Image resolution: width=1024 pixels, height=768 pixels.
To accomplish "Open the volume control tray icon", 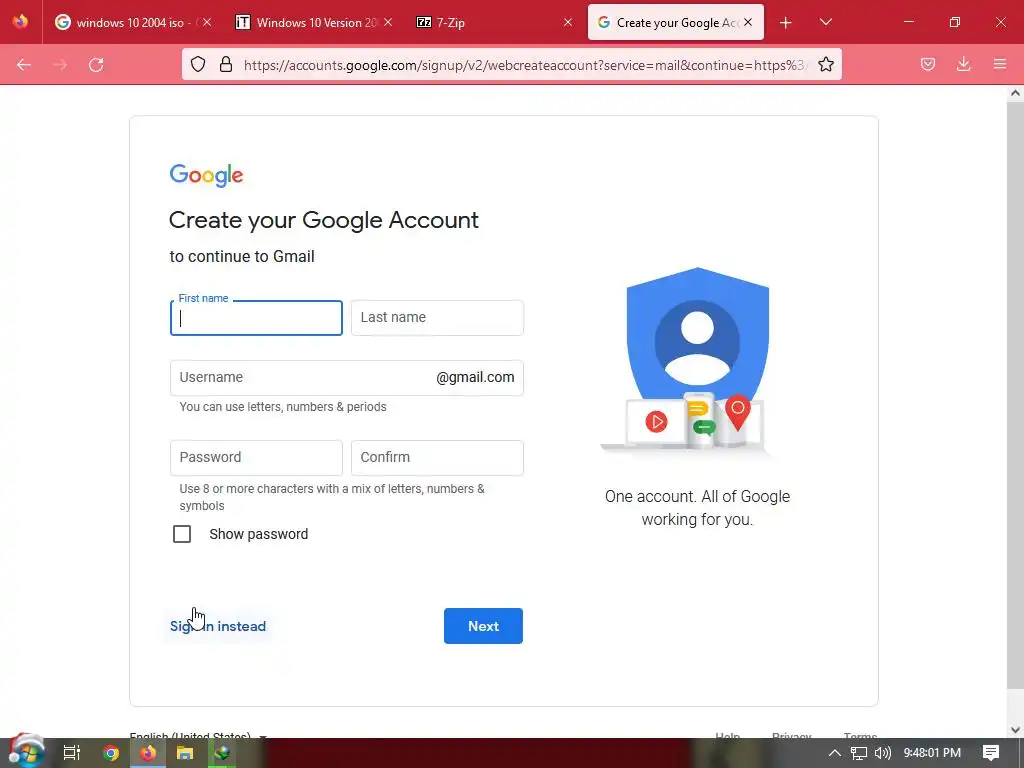I will [882, 753].
